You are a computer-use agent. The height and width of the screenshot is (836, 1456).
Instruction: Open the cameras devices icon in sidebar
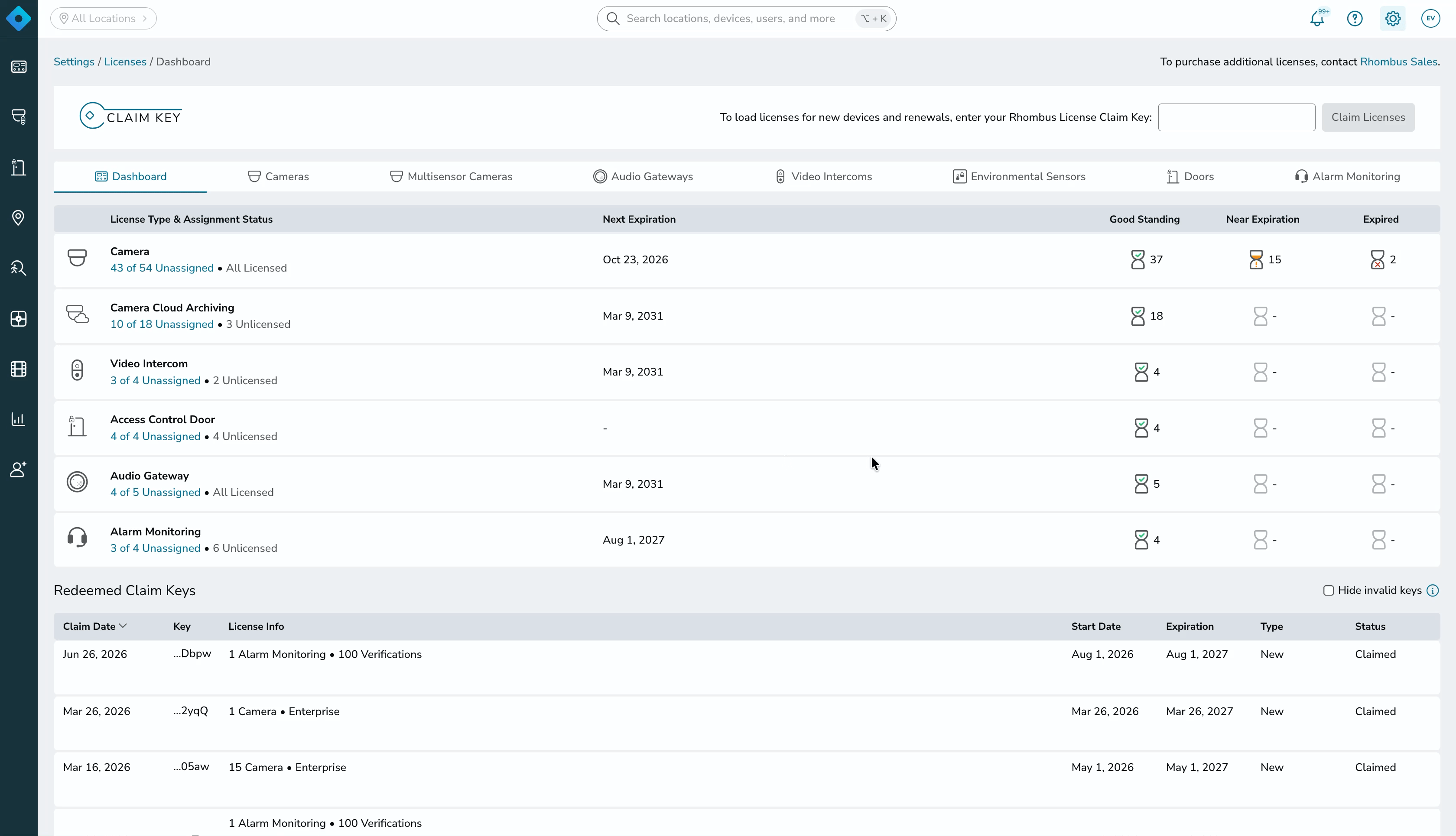pos(18,117)
